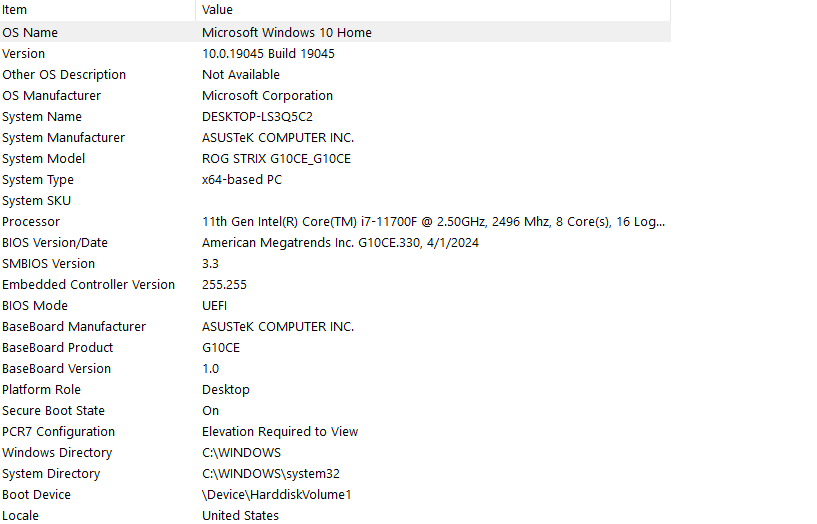The image size is (817, 524).
Task: Select the Processor row label
Action: point(31,221)
